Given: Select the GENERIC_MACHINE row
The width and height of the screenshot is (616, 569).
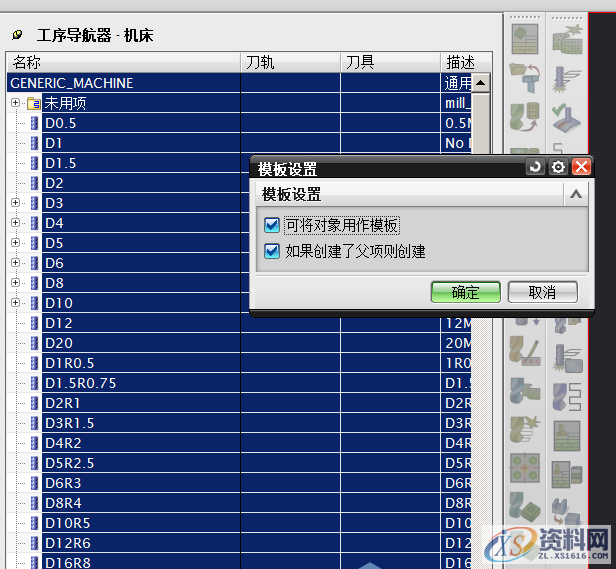Looking at the screenshot, I should click(x=239, y=83).
